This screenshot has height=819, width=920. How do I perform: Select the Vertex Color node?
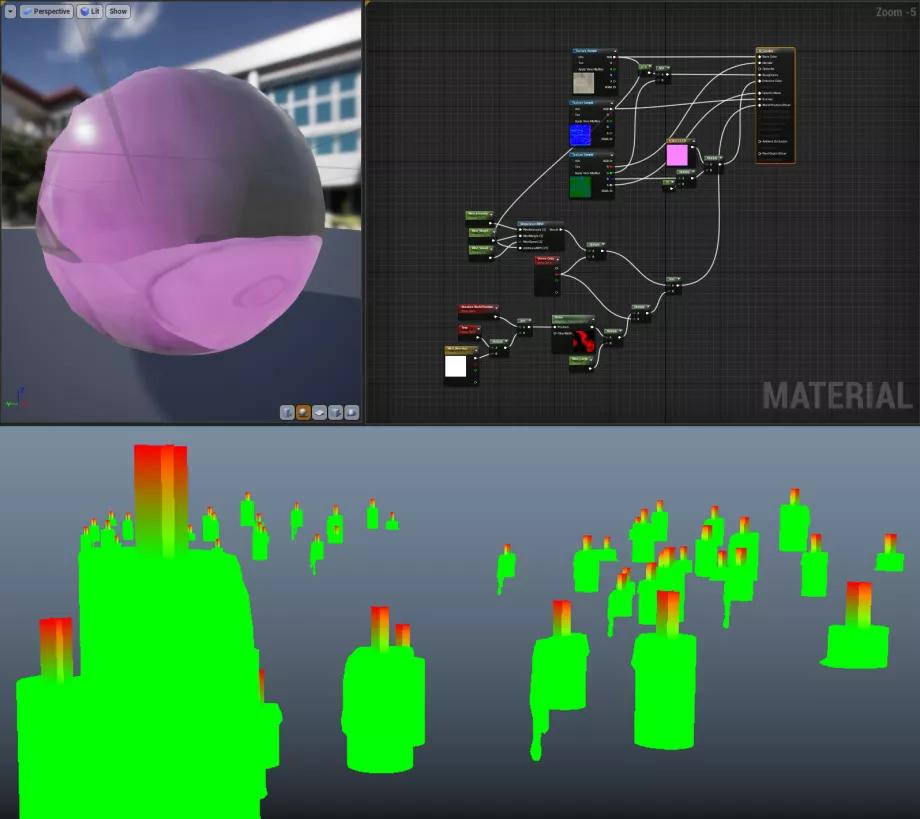coord(546,258)
